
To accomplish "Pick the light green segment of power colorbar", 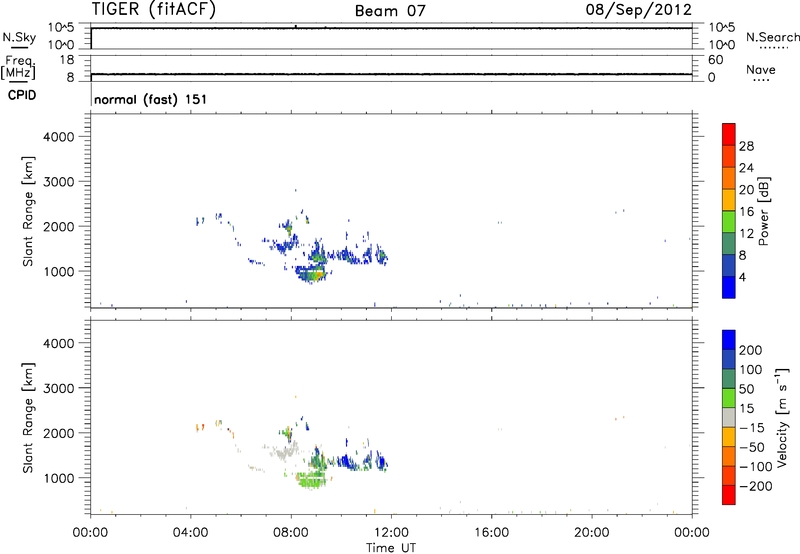I will (729, 222).
